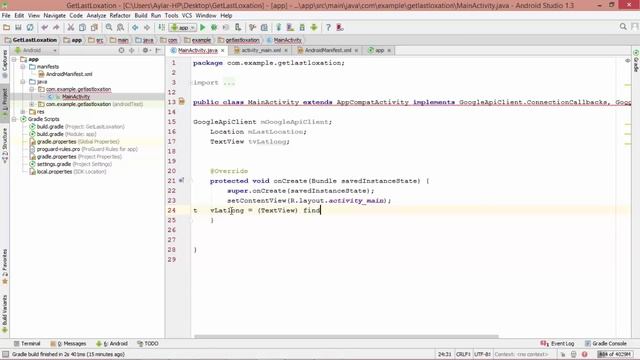The image size is (640, 360).
Task: Click the Help question mark icon
Action: tap(328, 27)
